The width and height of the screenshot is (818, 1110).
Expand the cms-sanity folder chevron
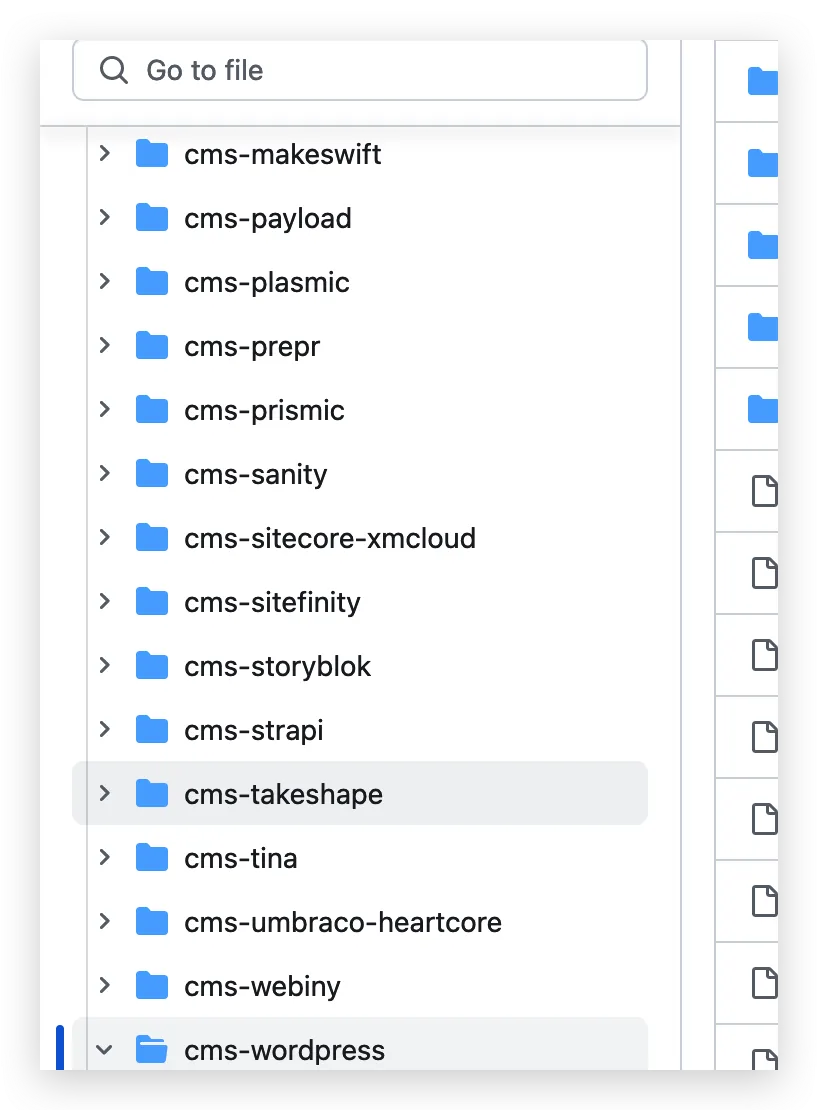click(104, 474)
